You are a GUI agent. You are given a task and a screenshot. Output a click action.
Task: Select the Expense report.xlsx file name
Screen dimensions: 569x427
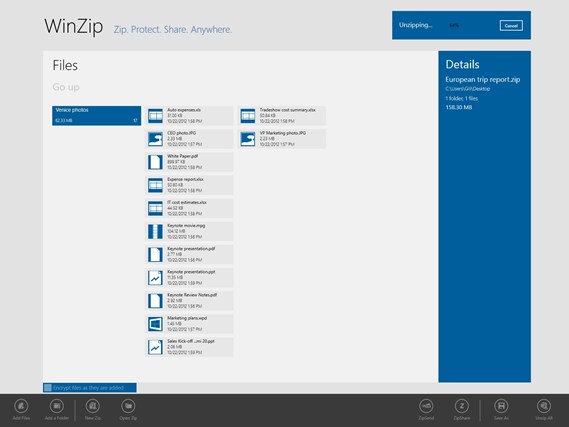(x=185, y=179)
